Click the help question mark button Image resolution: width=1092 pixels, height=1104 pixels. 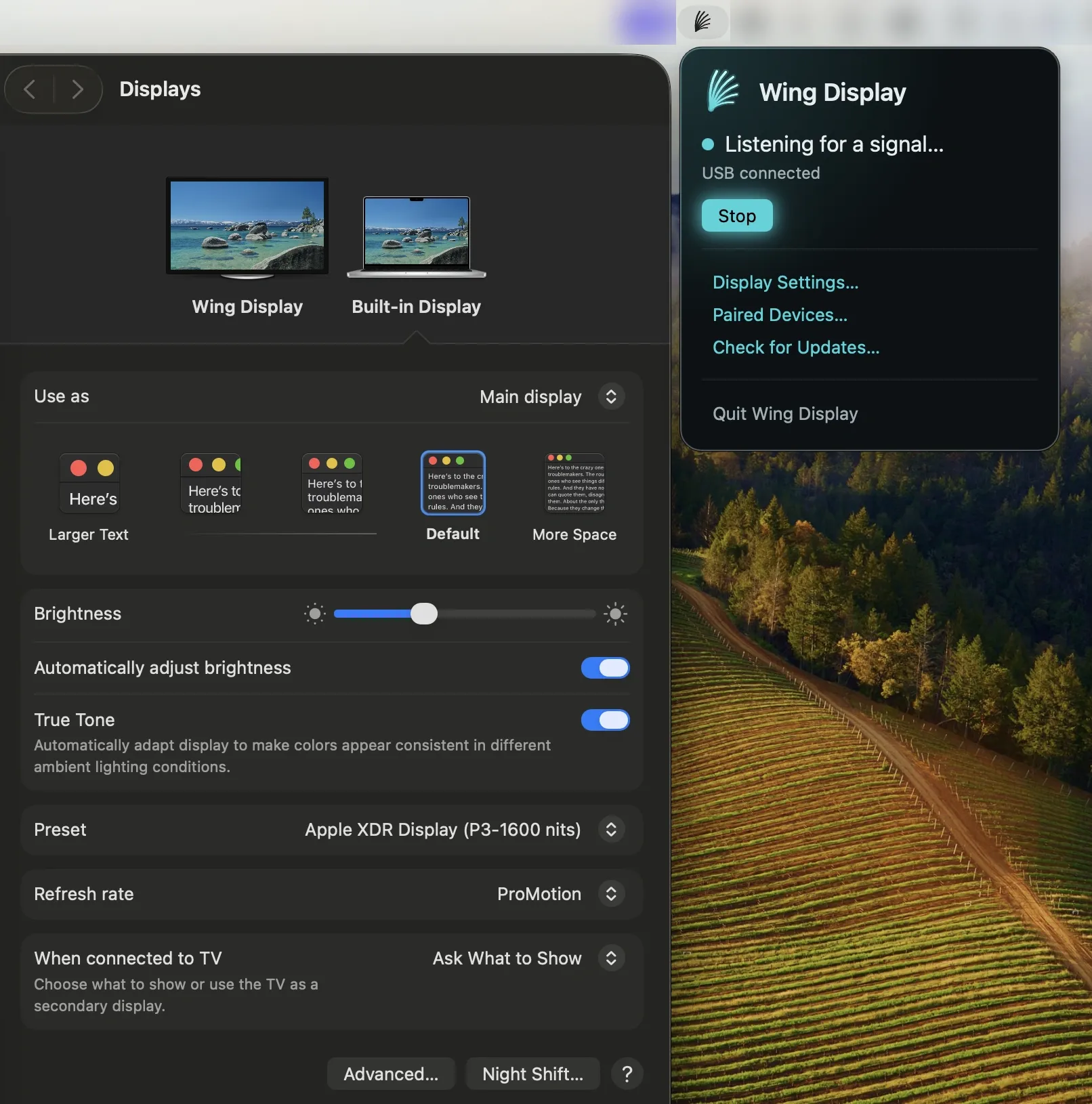coord(627,1074)
